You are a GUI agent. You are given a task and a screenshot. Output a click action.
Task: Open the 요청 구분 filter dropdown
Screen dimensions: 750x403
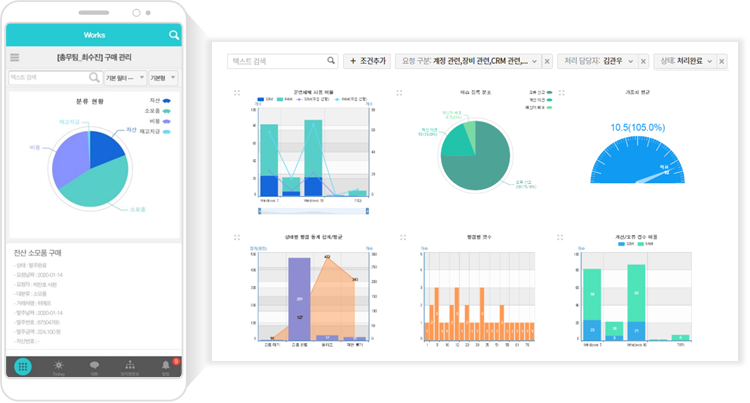click(x=535, y=61)
